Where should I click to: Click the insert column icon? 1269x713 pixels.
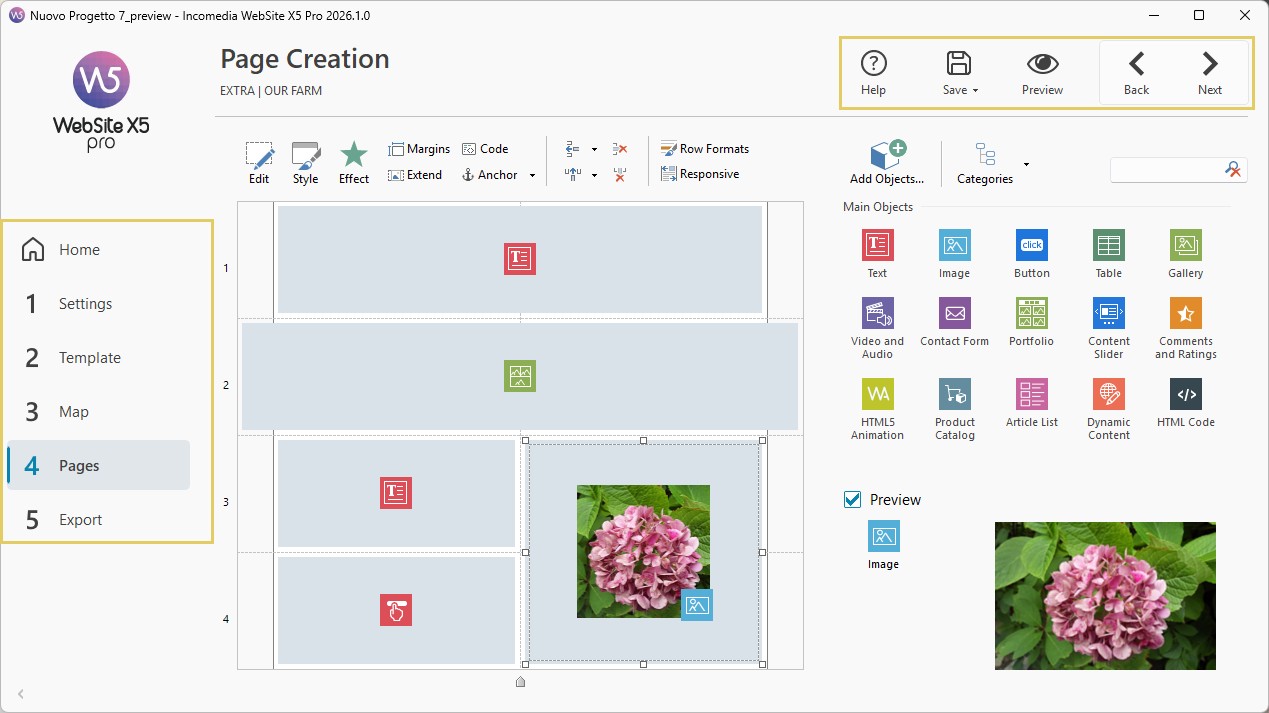[573, 175]
